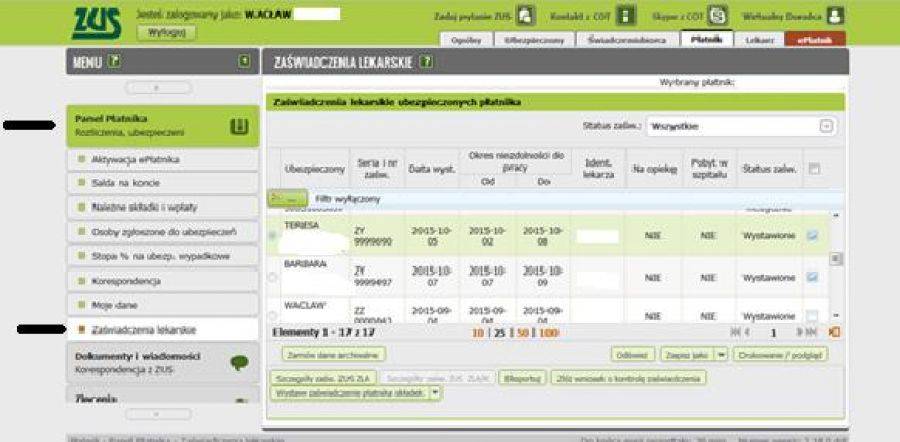This screenshot has height=442, width=900.
Task: Select radio button for TERESA row
Action: [x=272, y=235]
